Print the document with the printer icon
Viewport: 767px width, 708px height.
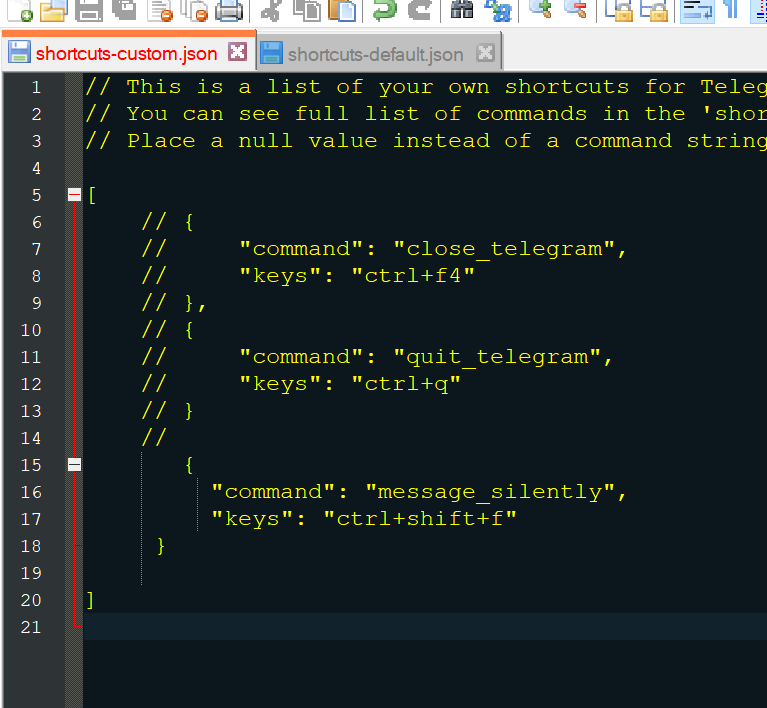point(229,10)
